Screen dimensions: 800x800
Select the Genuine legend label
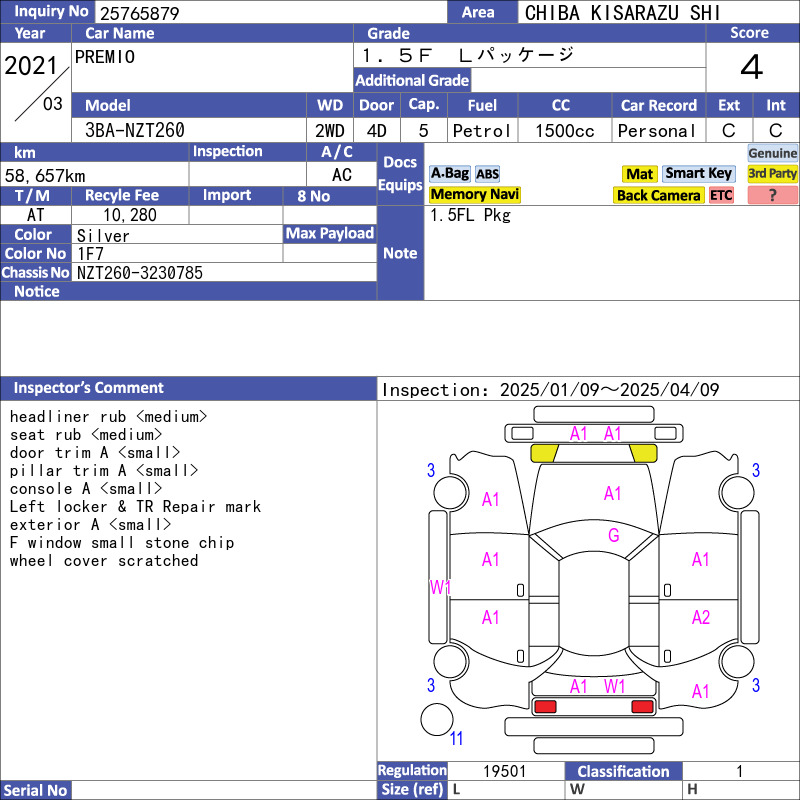pos(772,153)
